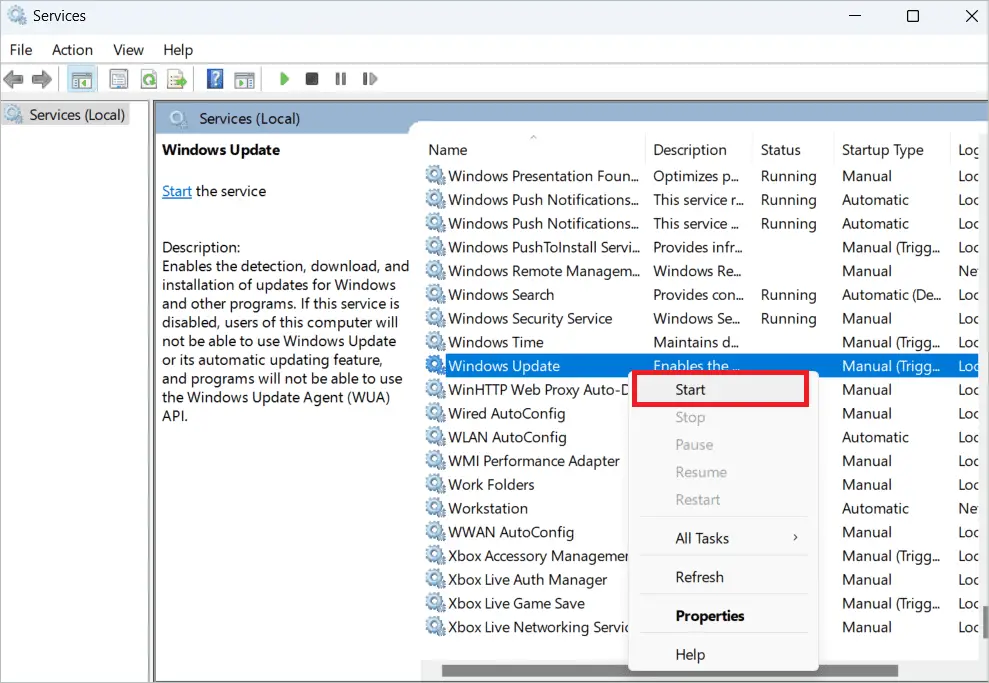Sort by the Status column header
Viewport: 989px width, 683px height.
pos(793,149)
